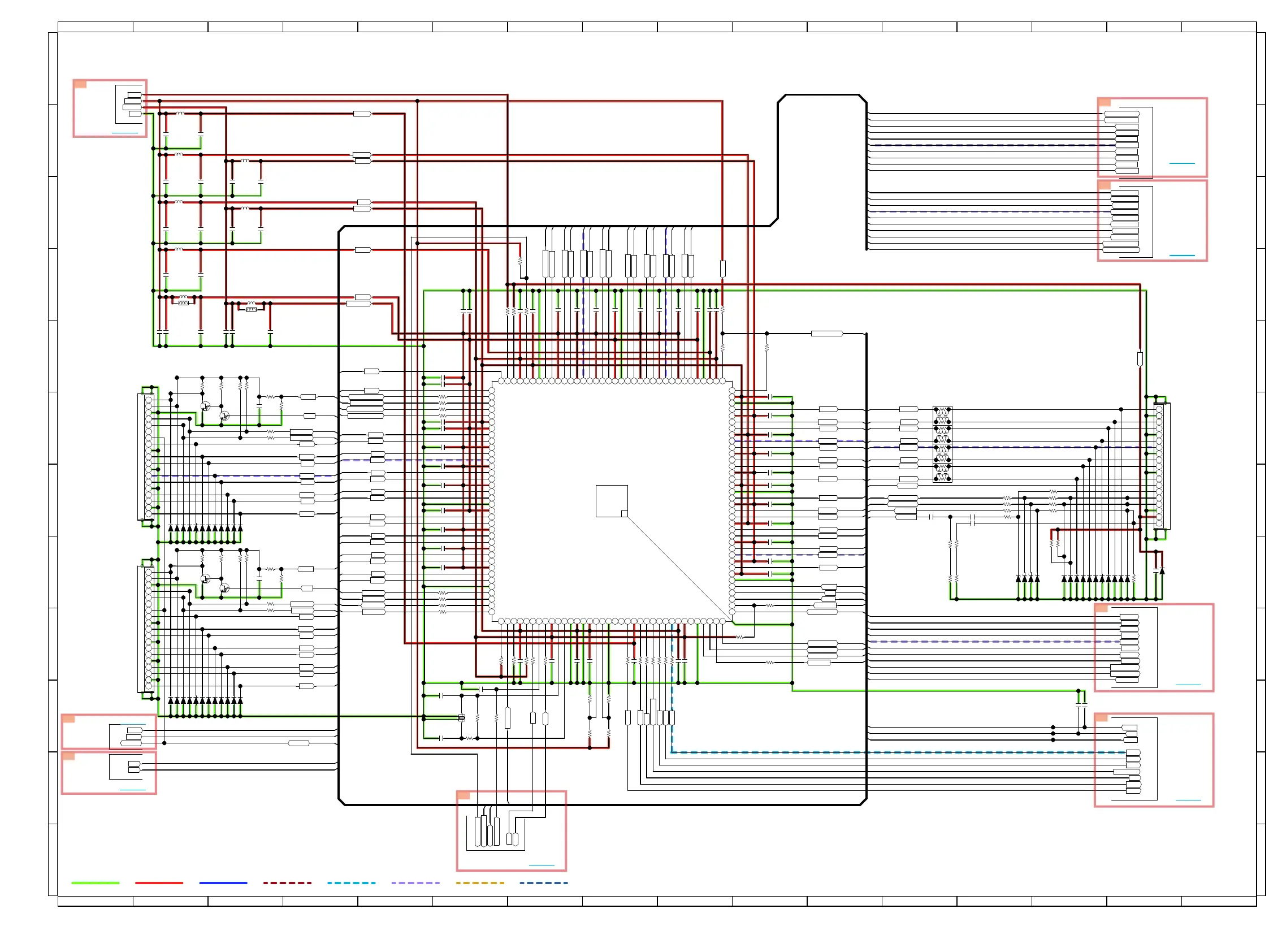The image size is (1282, 952).
Task: Click the small square inside central chip
Action: [612, 501]
